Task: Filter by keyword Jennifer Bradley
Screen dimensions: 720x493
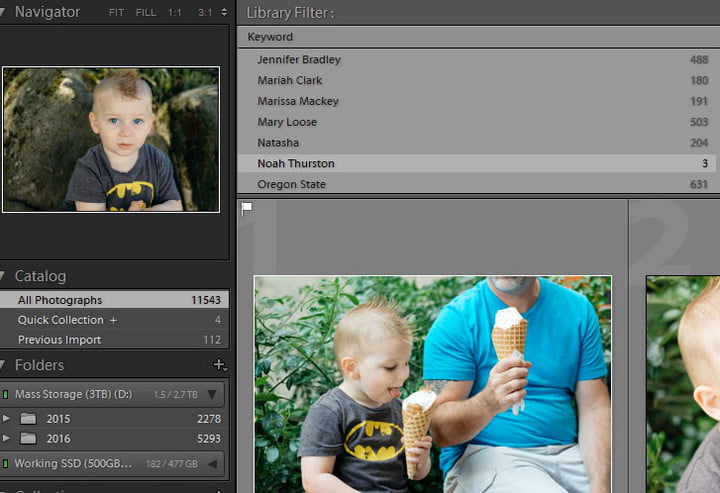Action: 477,60
